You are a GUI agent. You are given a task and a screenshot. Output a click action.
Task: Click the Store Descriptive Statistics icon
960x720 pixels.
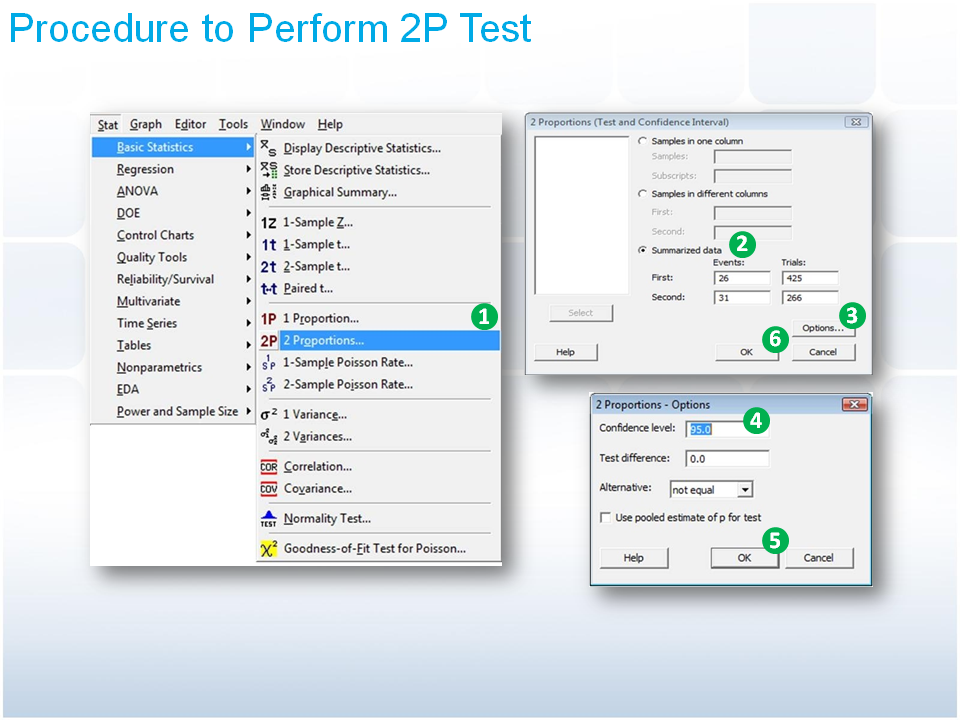tap(268, 170)
